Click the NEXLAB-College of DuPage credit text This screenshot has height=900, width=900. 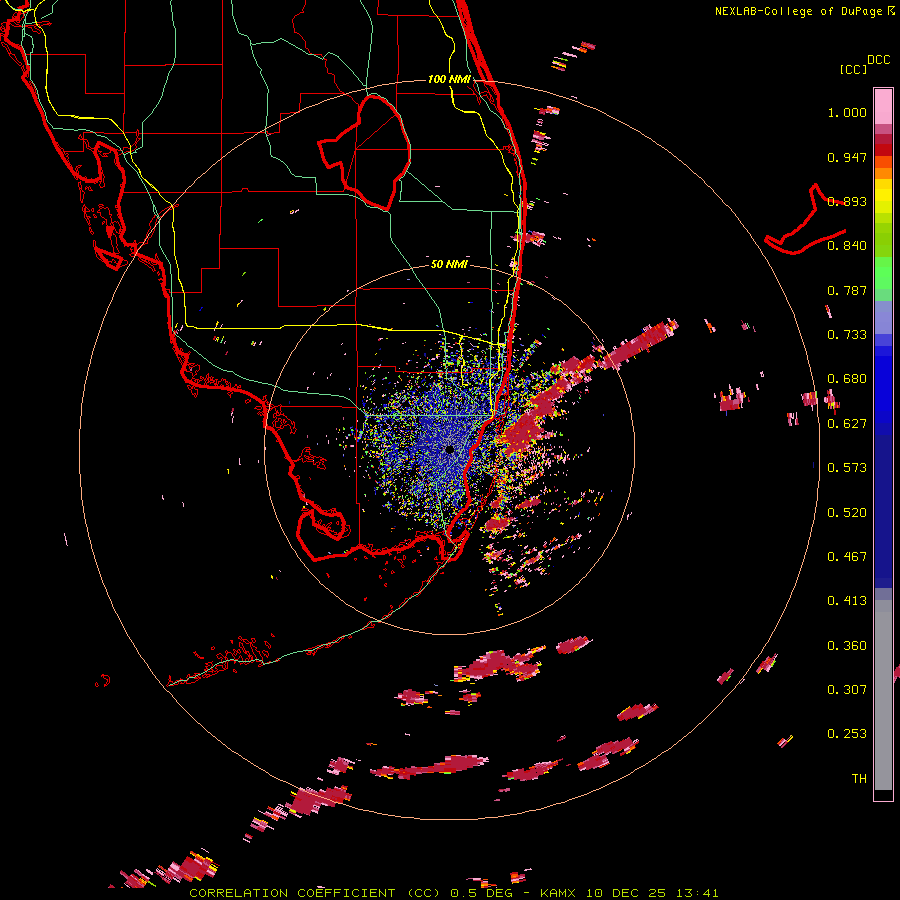coord(798,11)
